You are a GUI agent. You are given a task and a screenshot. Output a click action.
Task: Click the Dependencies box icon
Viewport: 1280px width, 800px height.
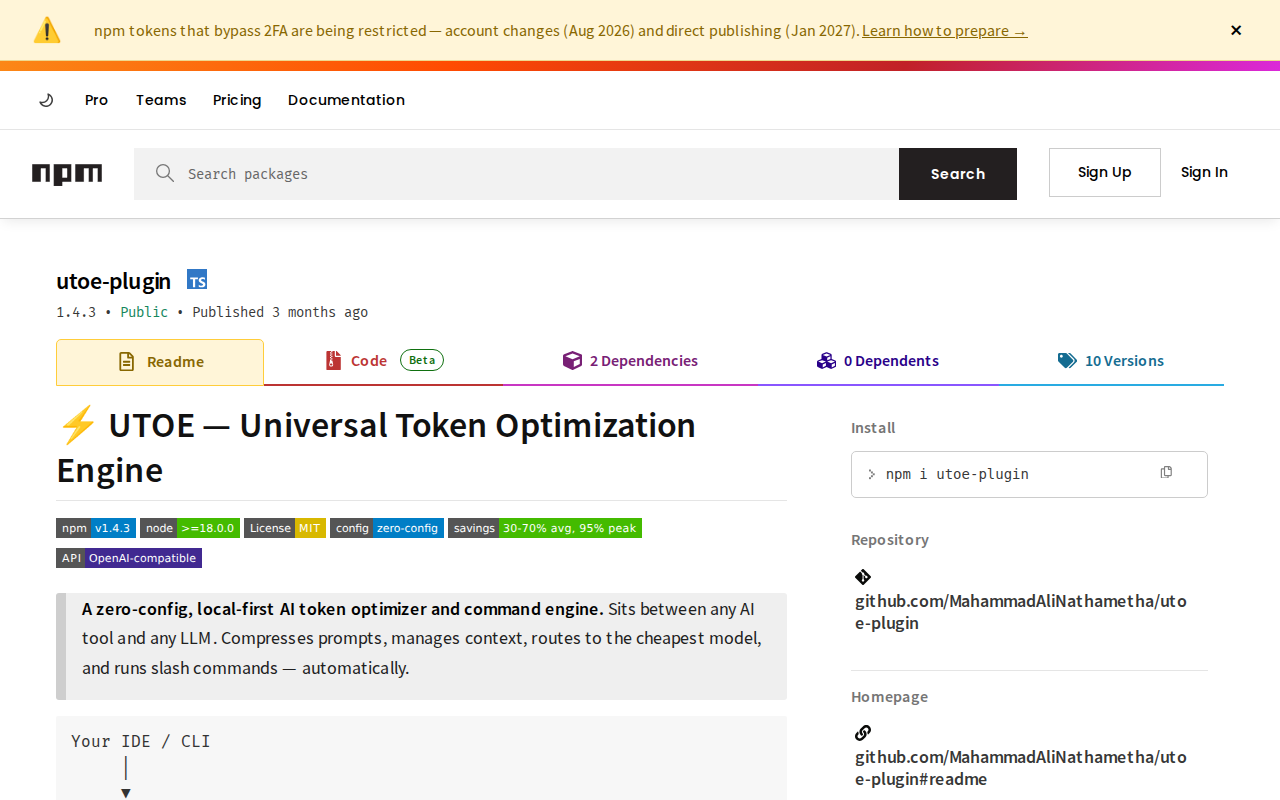coord(572,361)
